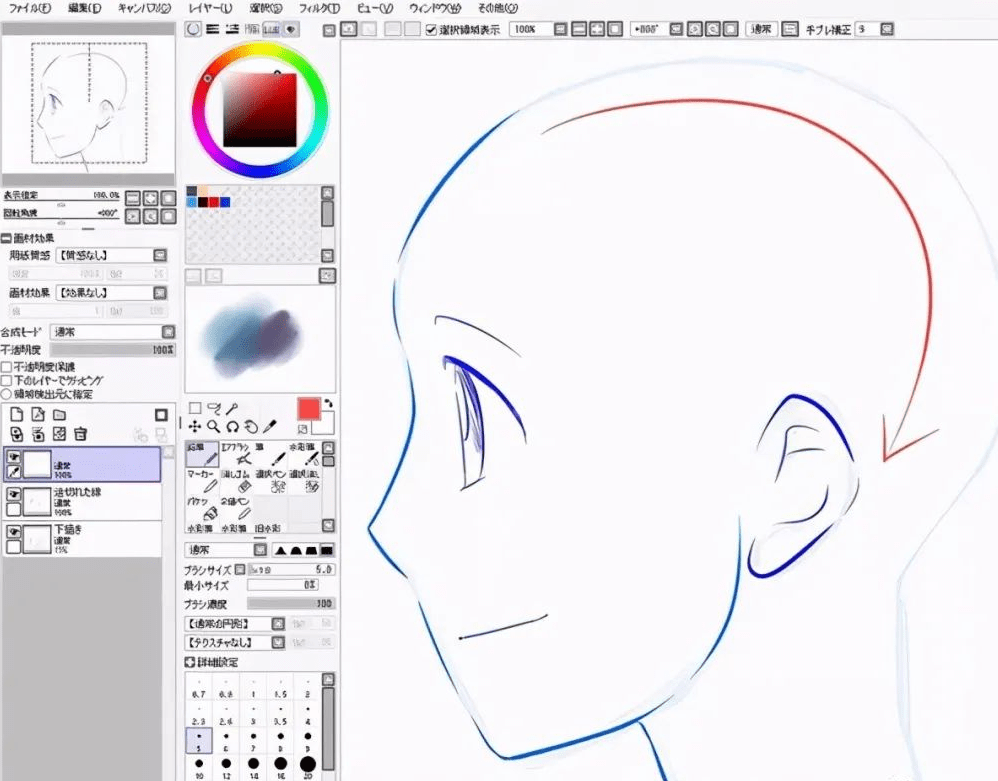Image resolution: width=998 pixels, height=781 pixels.
Task: Enable the 不透明度保護 checkbox
Action: pos(7,367)
